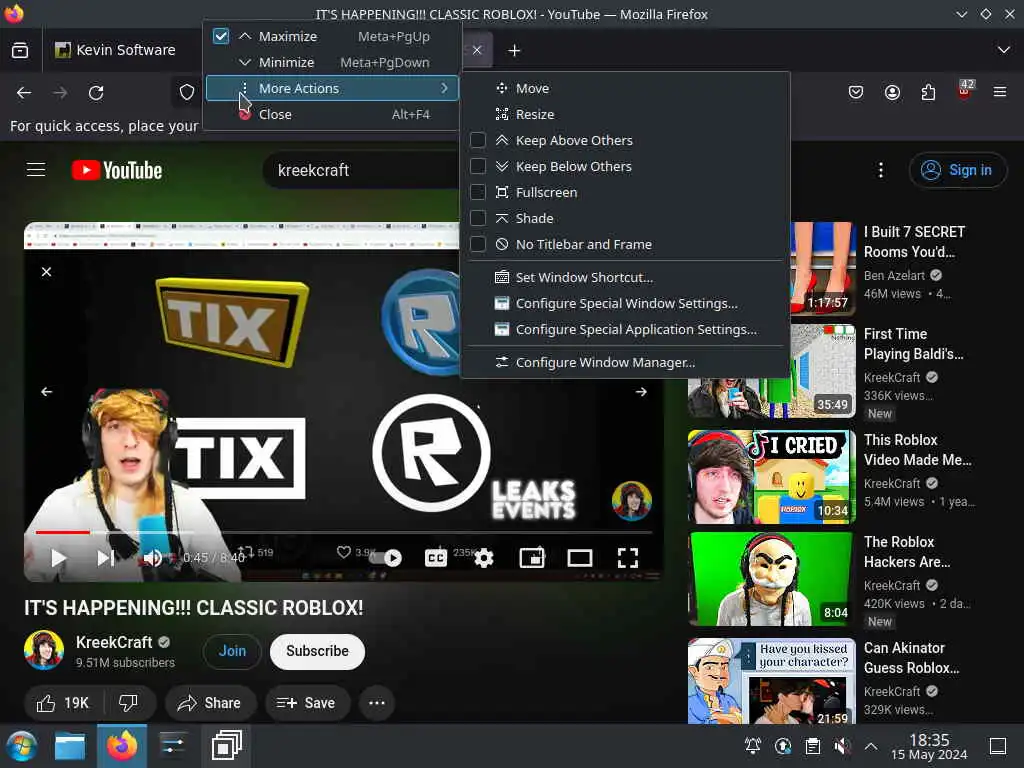Expand the More Actions submenu arrow
The image size is (1024, 768).
click(444, 88)
